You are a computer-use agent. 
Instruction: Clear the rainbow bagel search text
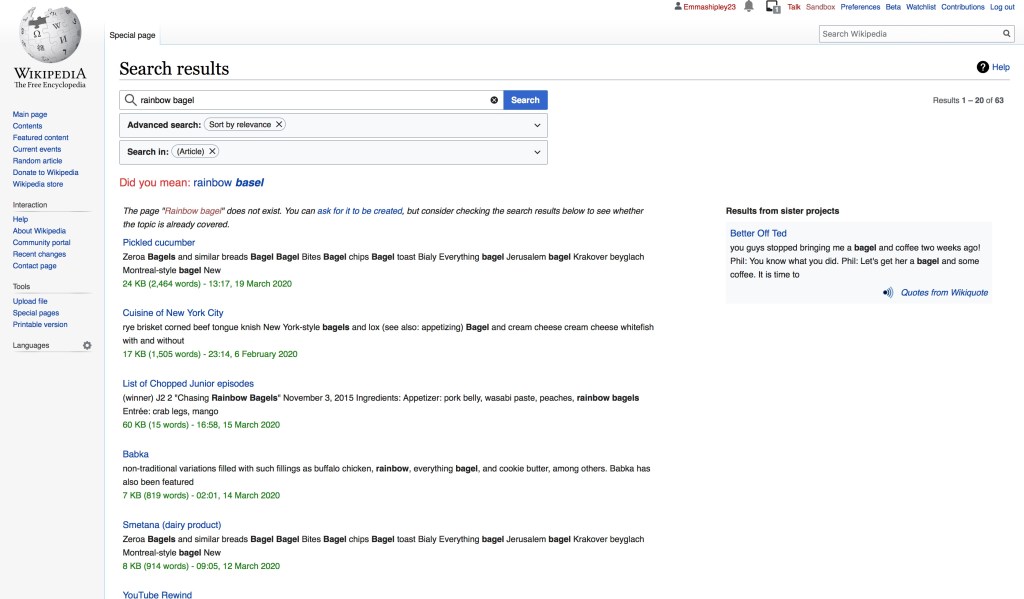point(494,100)
